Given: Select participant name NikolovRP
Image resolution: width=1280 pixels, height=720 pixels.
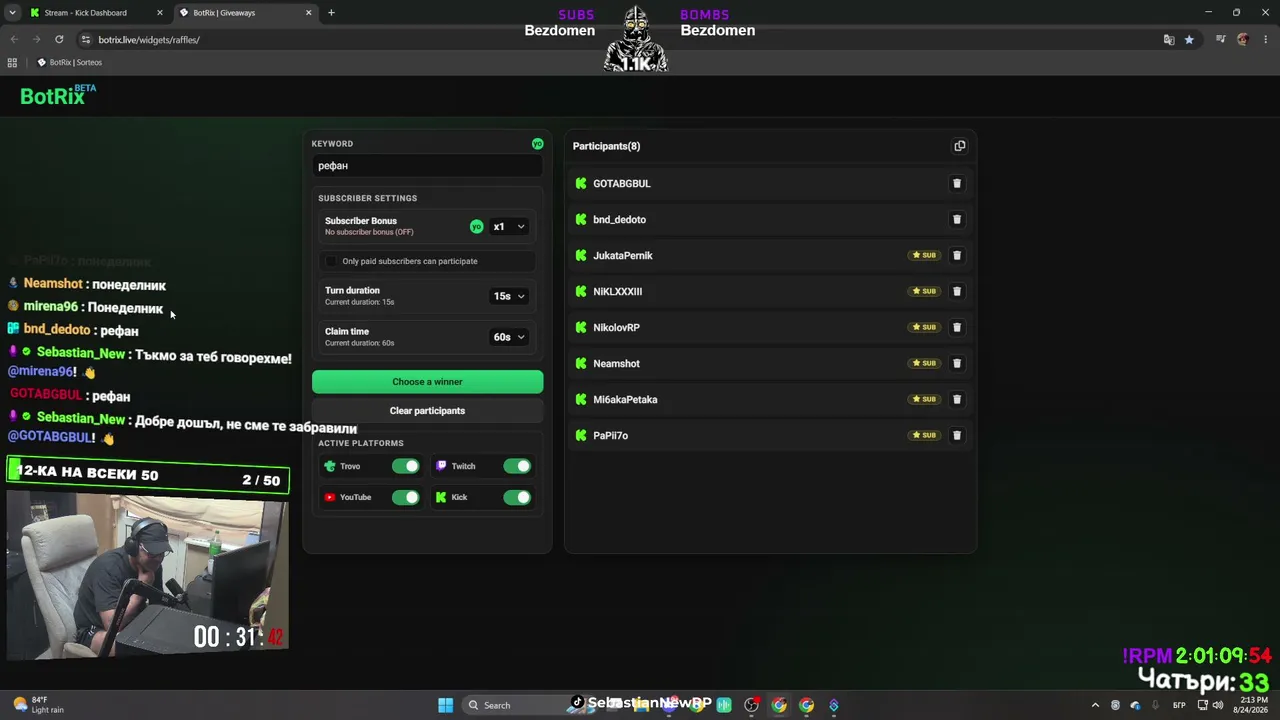Looking at the screenshot, I should coord(616,328).
